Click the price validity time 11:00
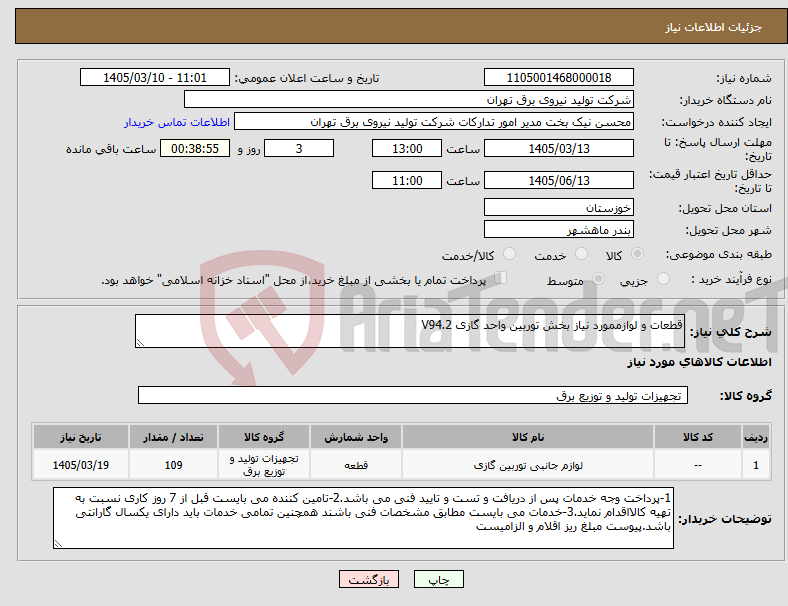 tap(407, 180)
